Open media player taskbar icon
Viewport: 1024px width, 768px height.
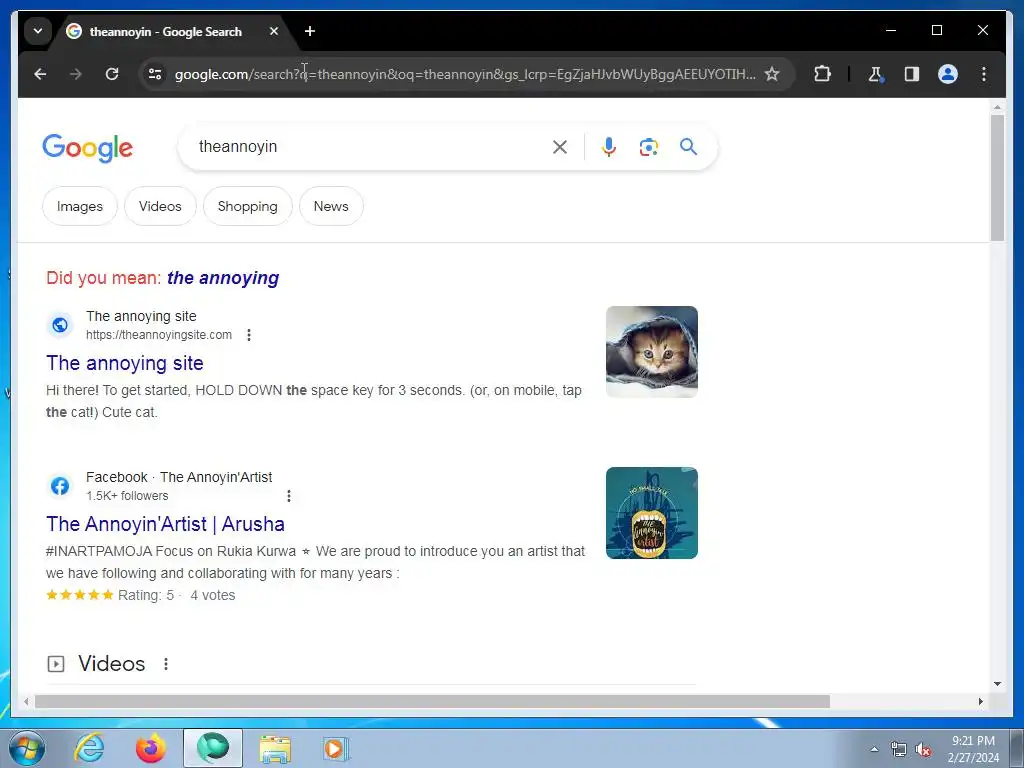(336, 748)
